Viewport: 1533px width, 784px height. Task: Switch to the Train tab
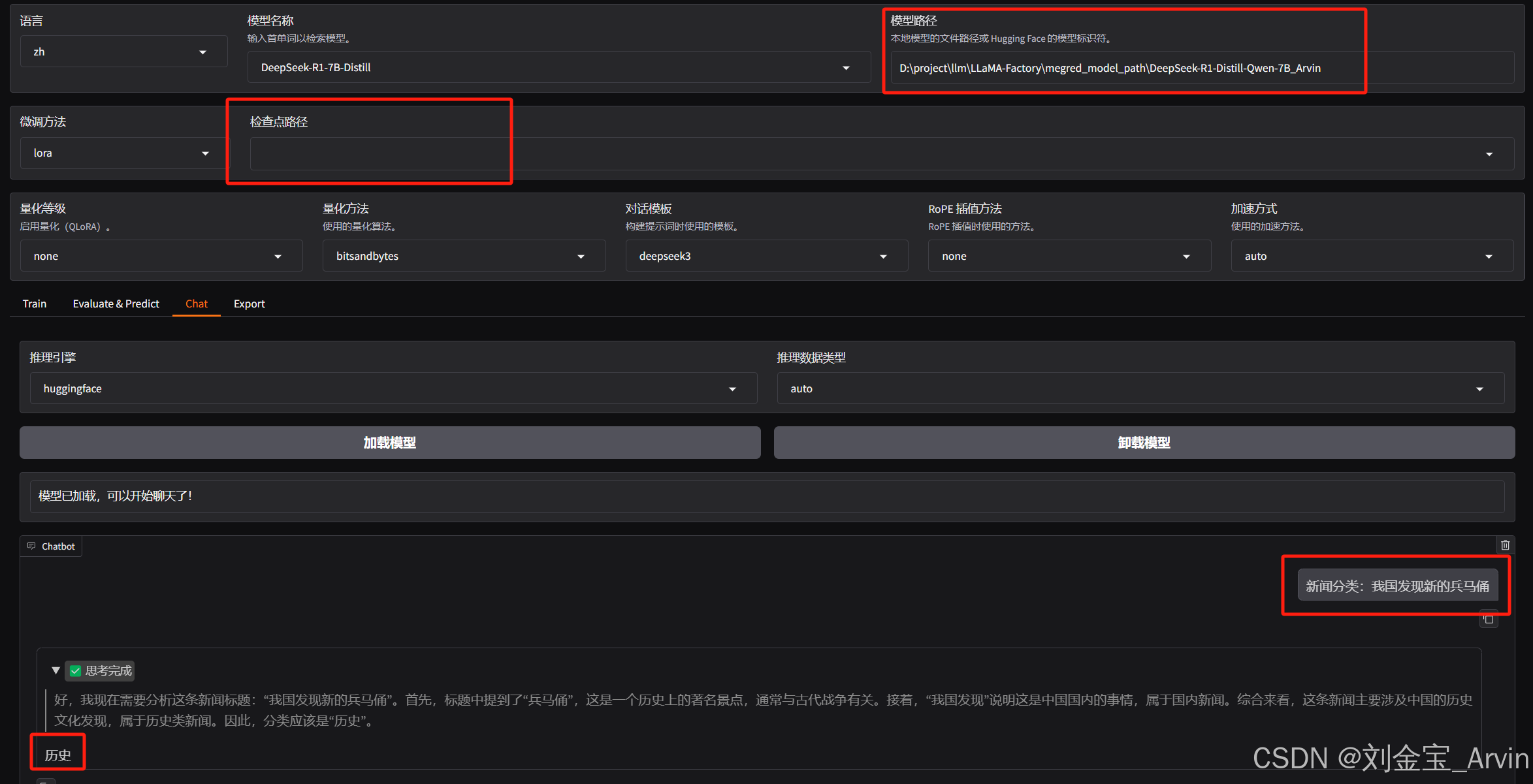click(35, 304)
